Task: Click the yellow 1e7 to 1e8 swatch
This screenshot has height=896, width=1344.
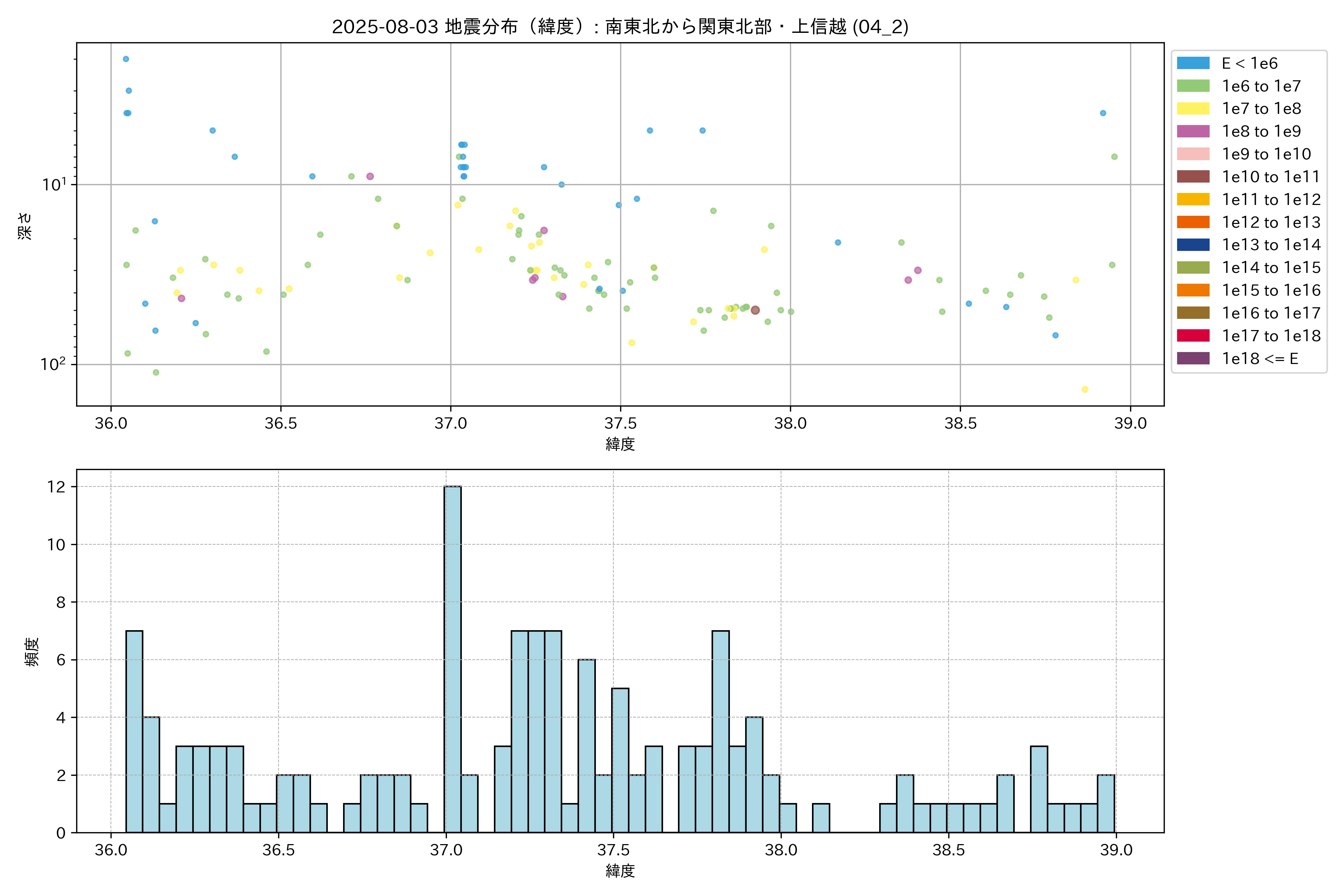Action: coord(1193,109)
